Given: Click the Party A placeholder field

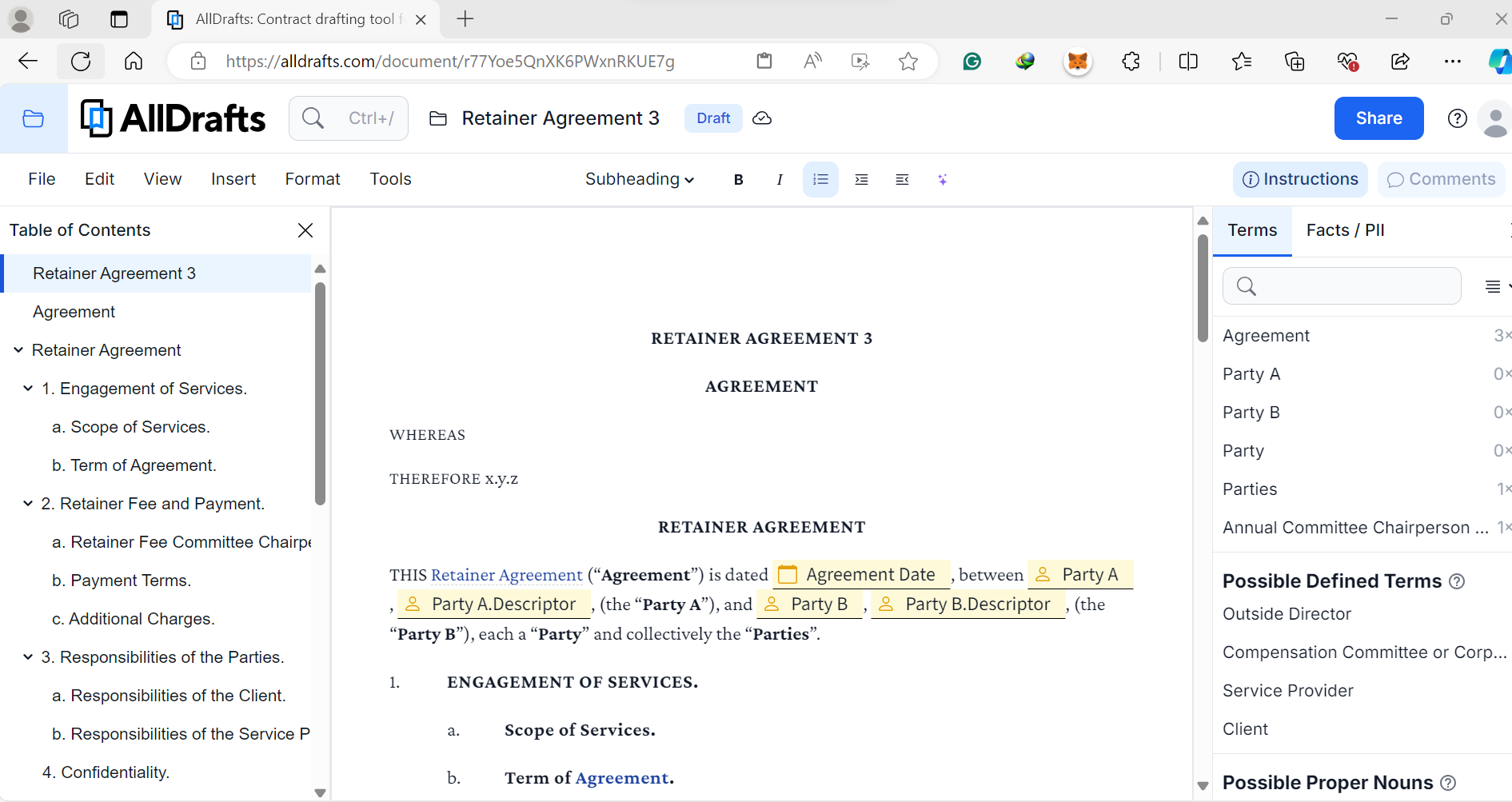Looking at the screenshot, I should (x=1080, y=575).
